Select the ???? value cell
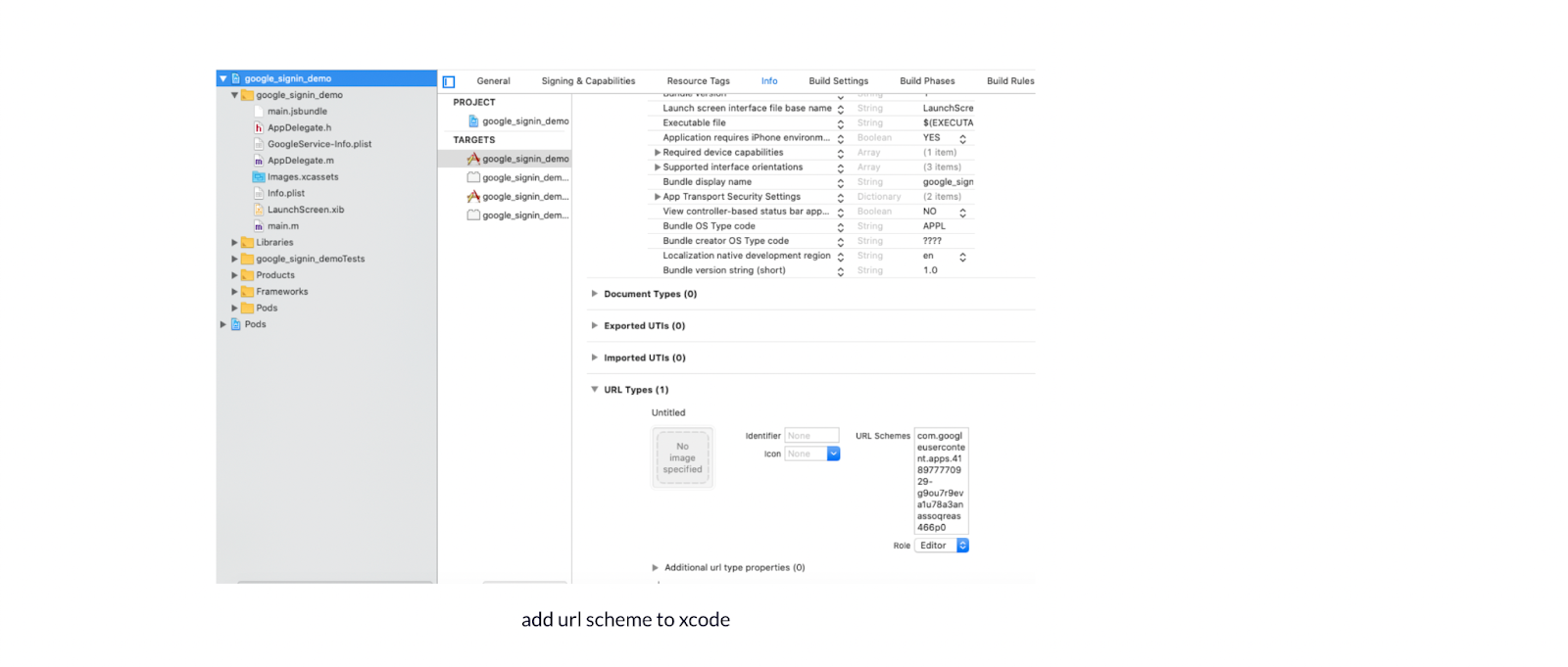This screenshot has height=667, width=1568. 932,241
